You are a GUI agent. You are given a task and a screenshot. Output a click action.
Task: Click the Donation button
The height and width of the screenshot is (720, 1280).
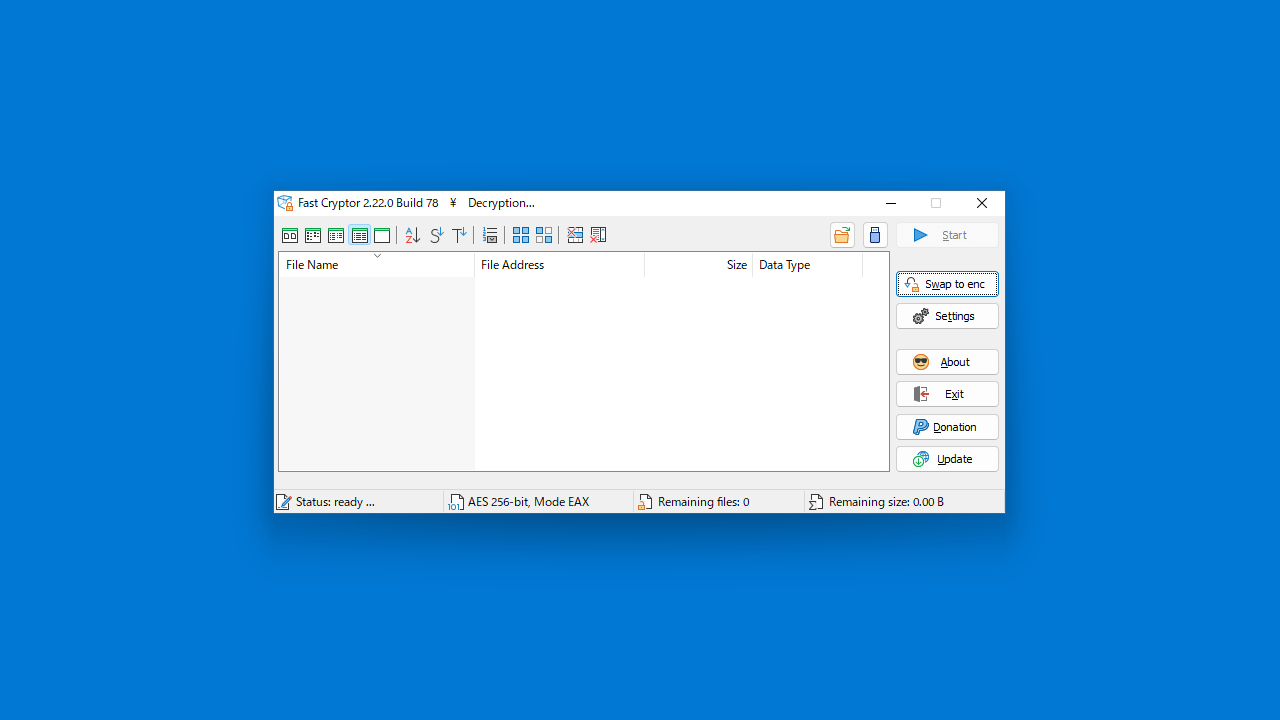point(947,427)
